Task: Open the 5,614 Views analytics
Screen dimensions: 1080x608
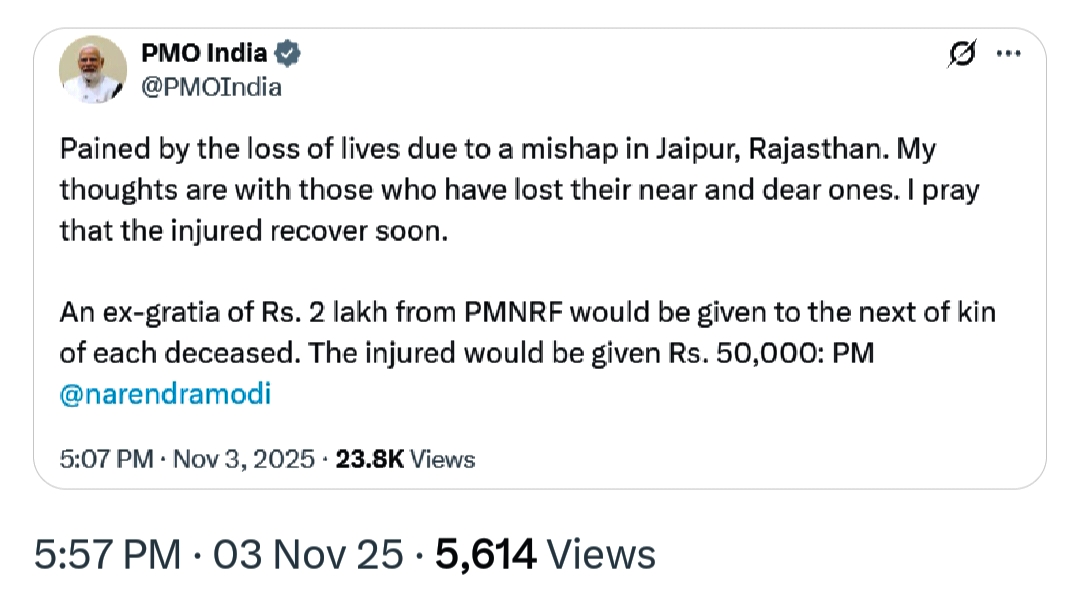Action: [x=545, y=554]
